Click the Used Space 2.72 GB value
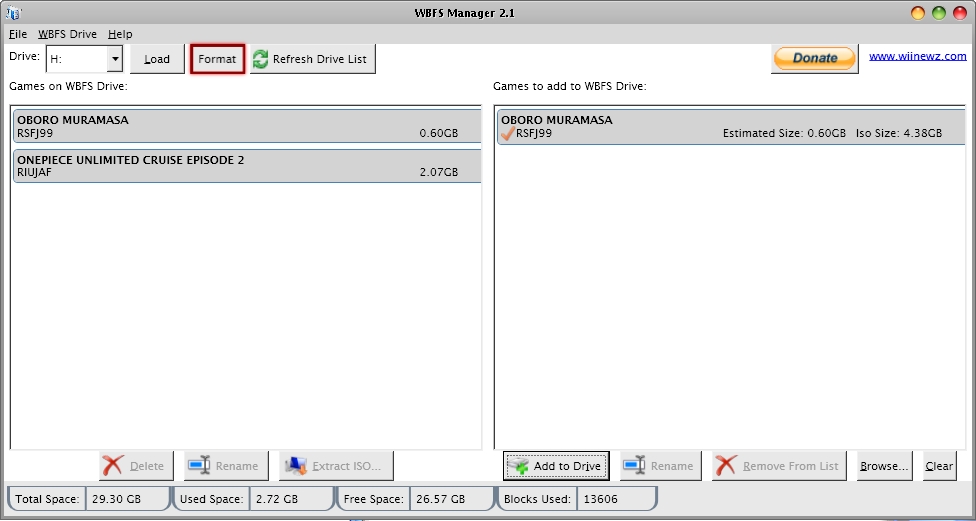The height and width of the screenshot is (521, 976). pyautogui.click(x=277, y=499)
